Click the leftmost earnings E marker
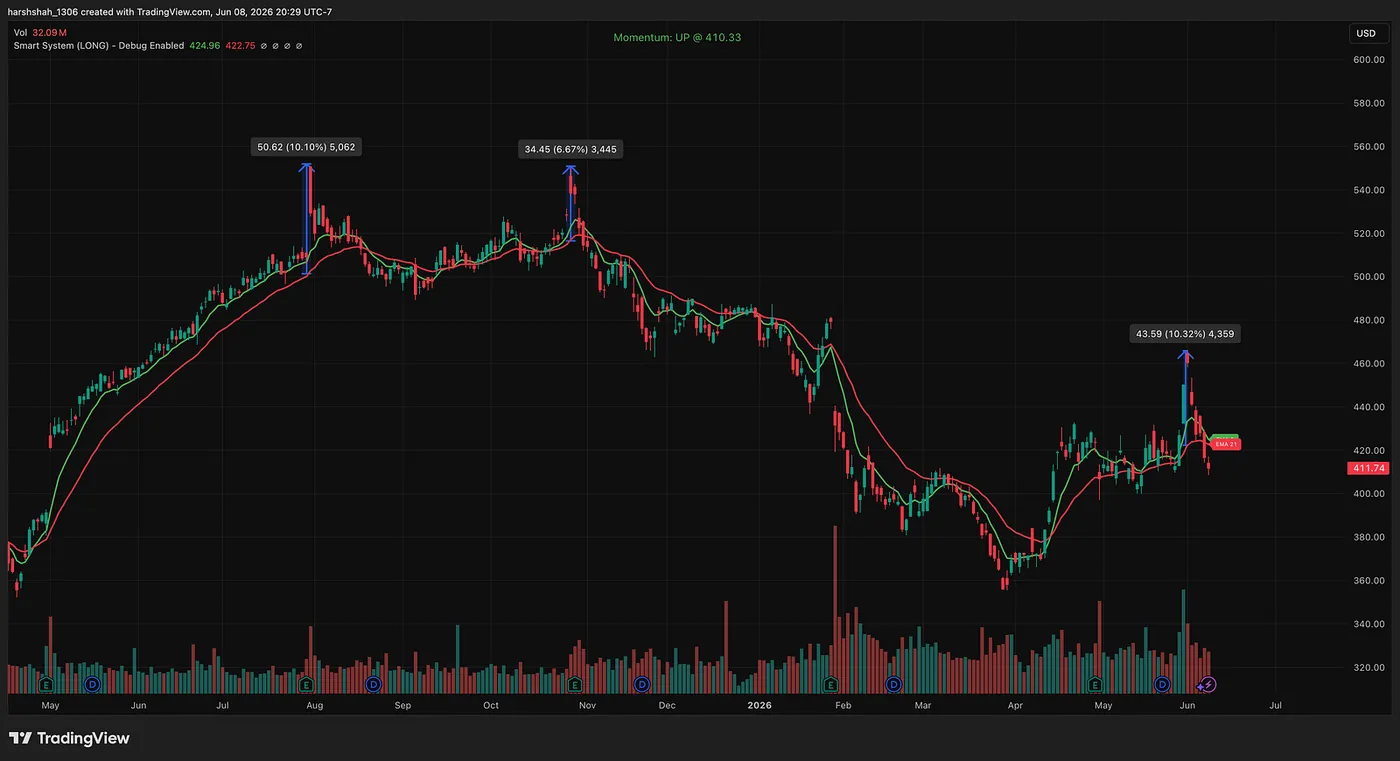This screenshot has width=1400, height=761. [46, 685]
